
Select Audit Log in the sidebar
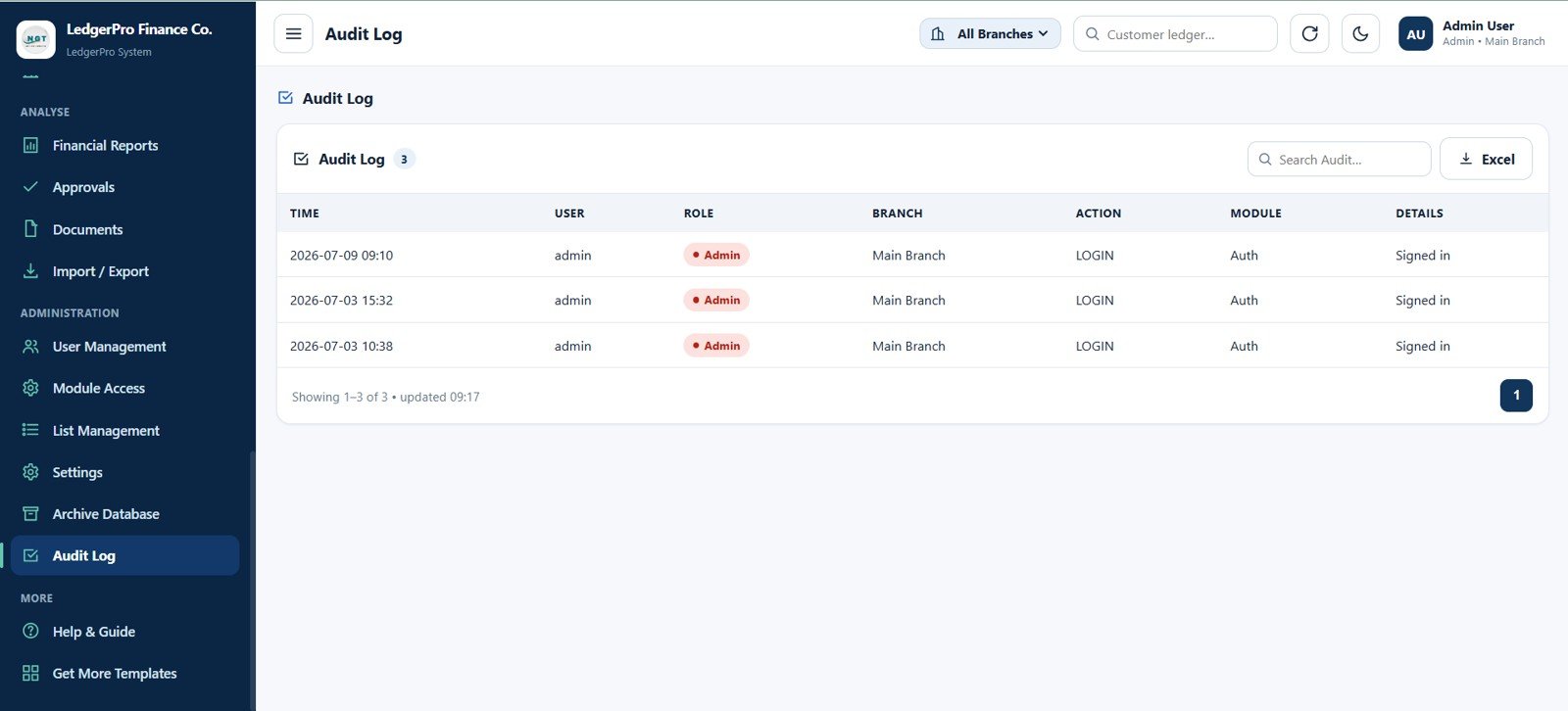(124, 555)
